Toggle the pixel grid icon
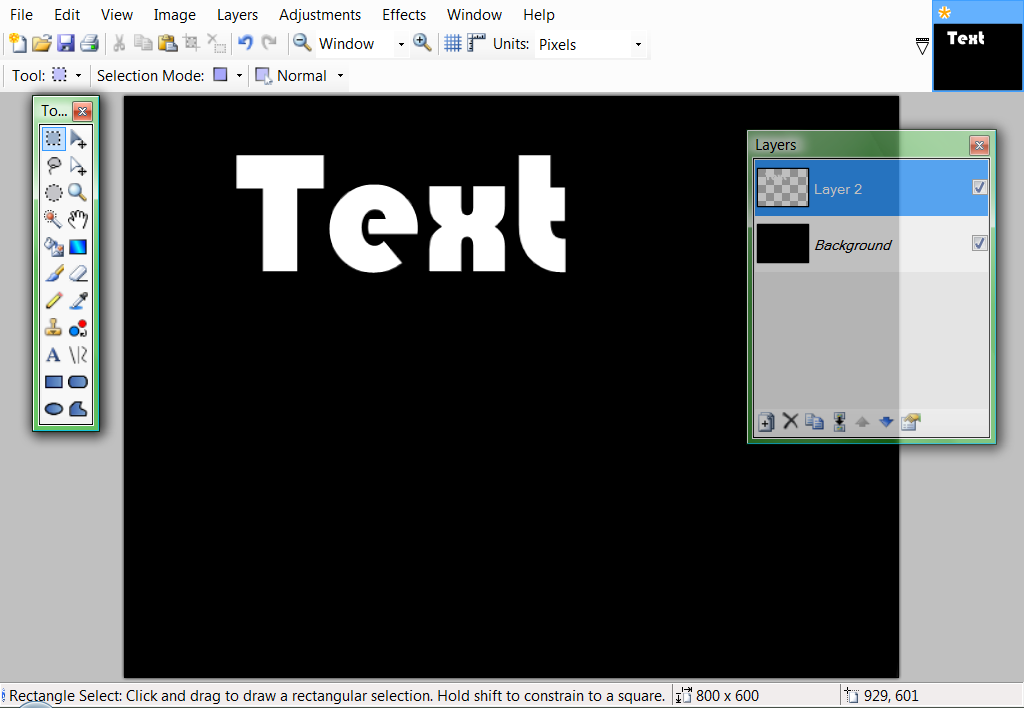 coord(453,44)
